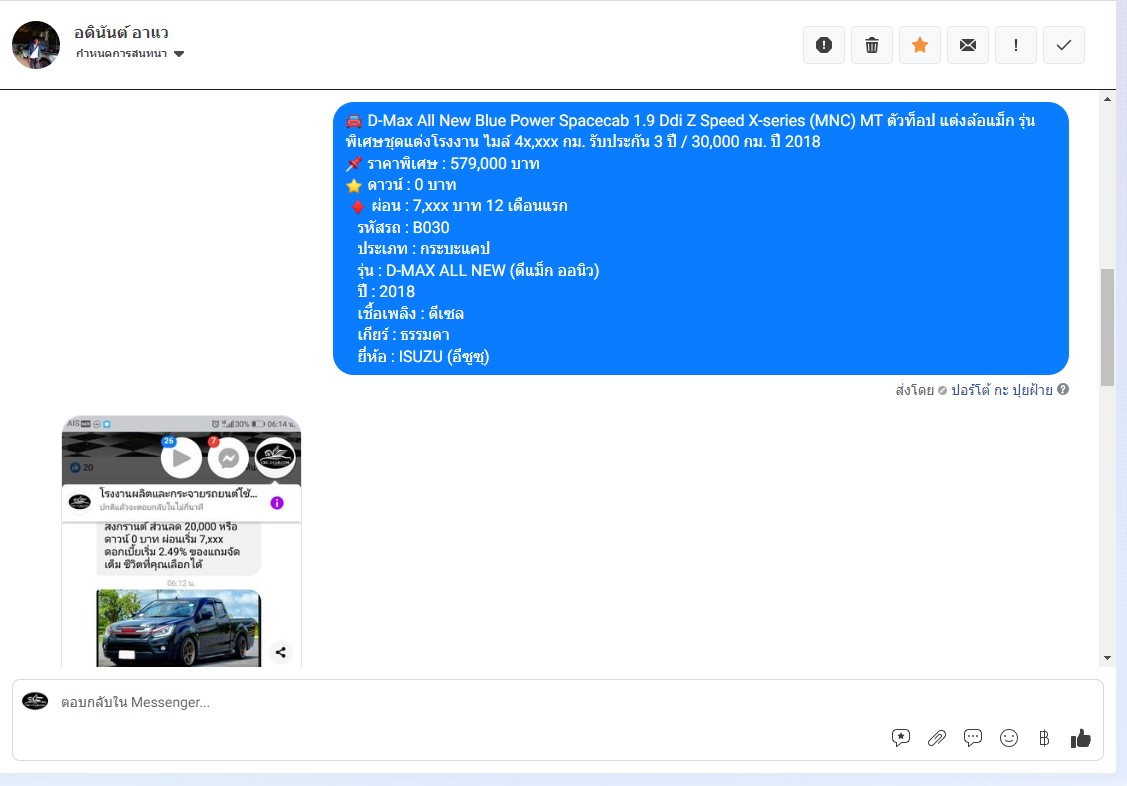The width and height of the screenshot is (1127, 786).
Task: Mark conversation unread with envelope icon
Action: click(968, 45)
